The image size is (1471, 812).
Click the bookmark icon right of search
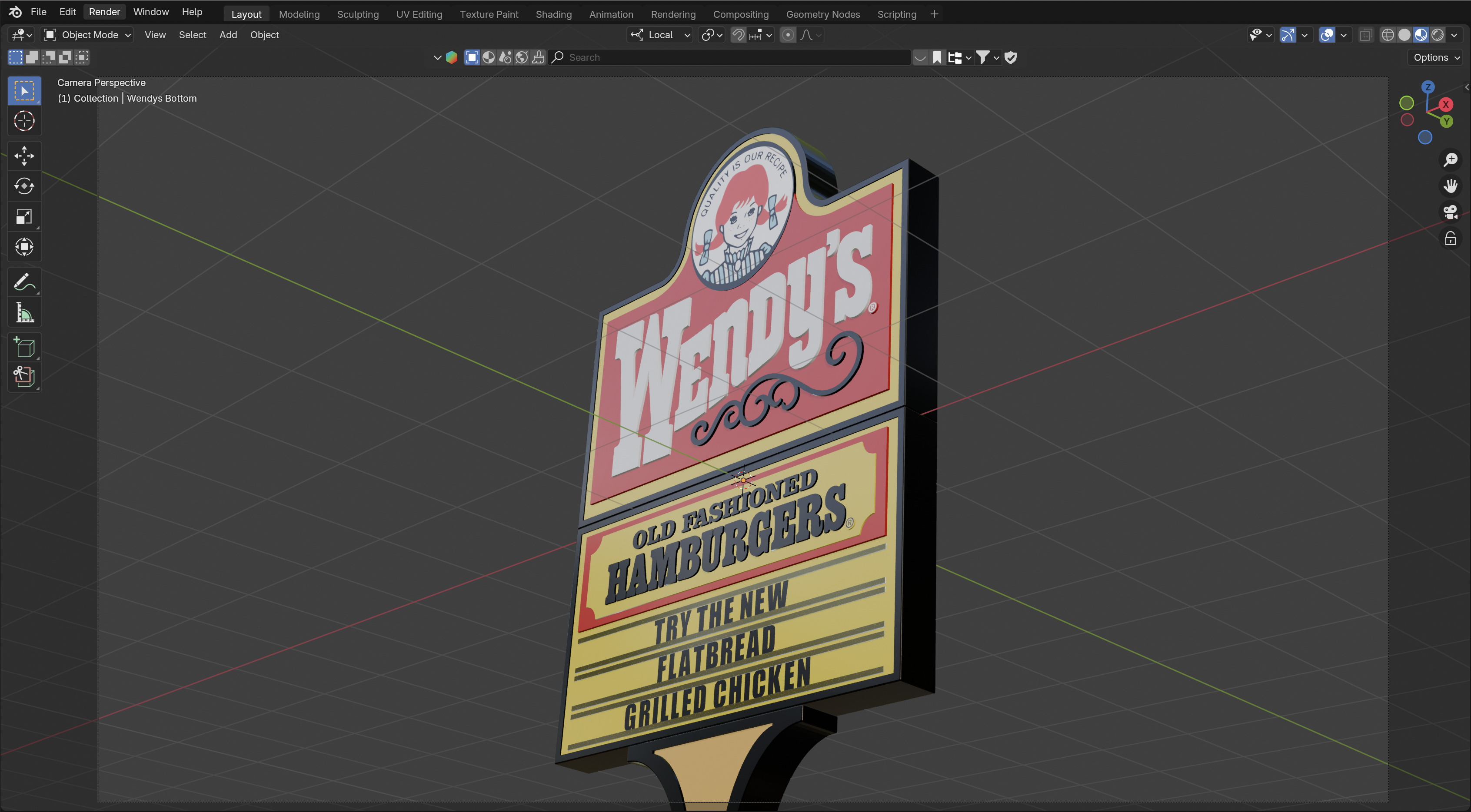tap(936, 57)
